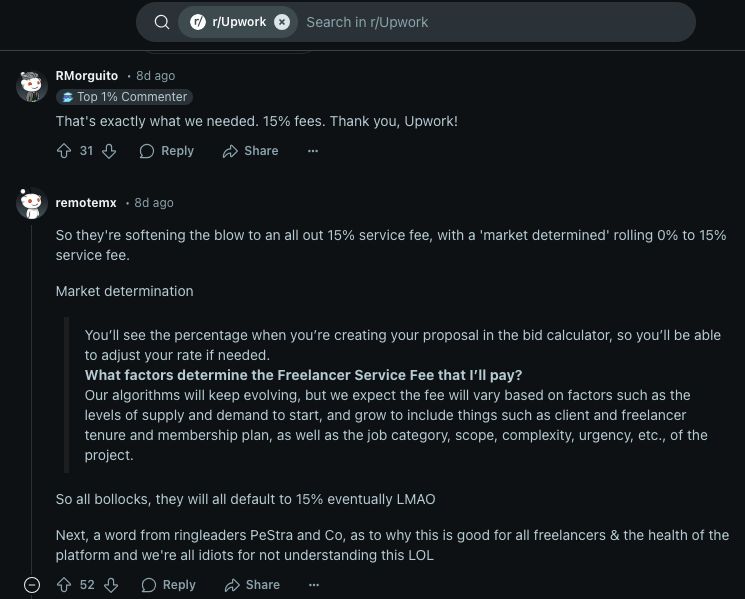This screenshot has width=745, height=599.
Task: Upvote remotemx's comment
Action: (x=64, y=585)
